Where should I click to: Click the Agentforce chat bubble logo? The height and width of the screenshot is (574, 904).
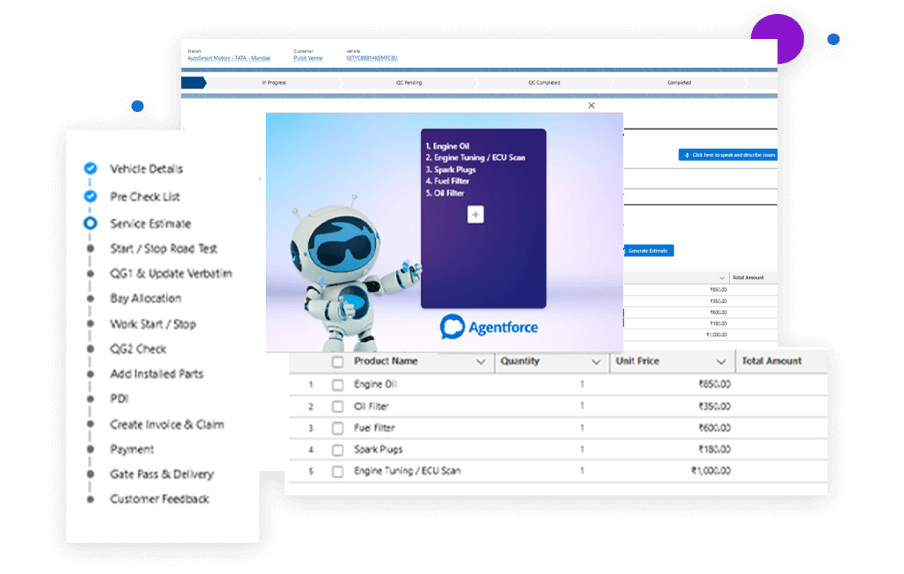click(x=452, y=328)
